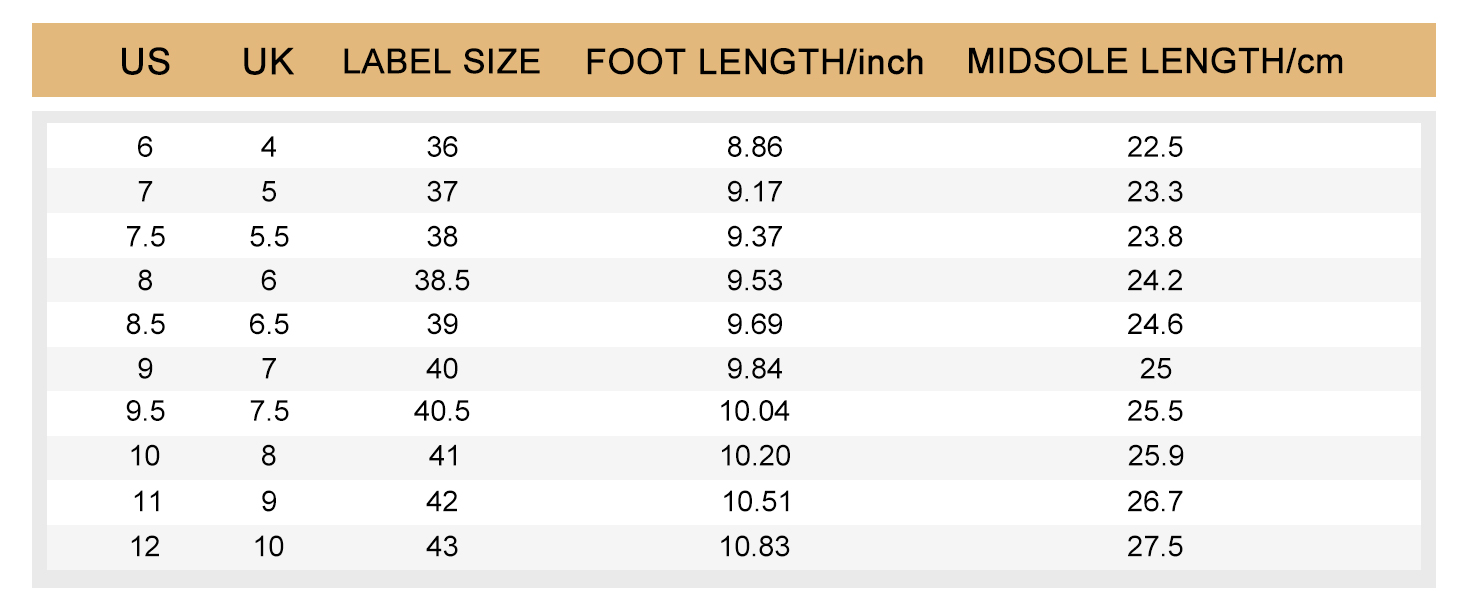Select label size 38.5 cell
The image size is (1464, 600).
[442, 281]
